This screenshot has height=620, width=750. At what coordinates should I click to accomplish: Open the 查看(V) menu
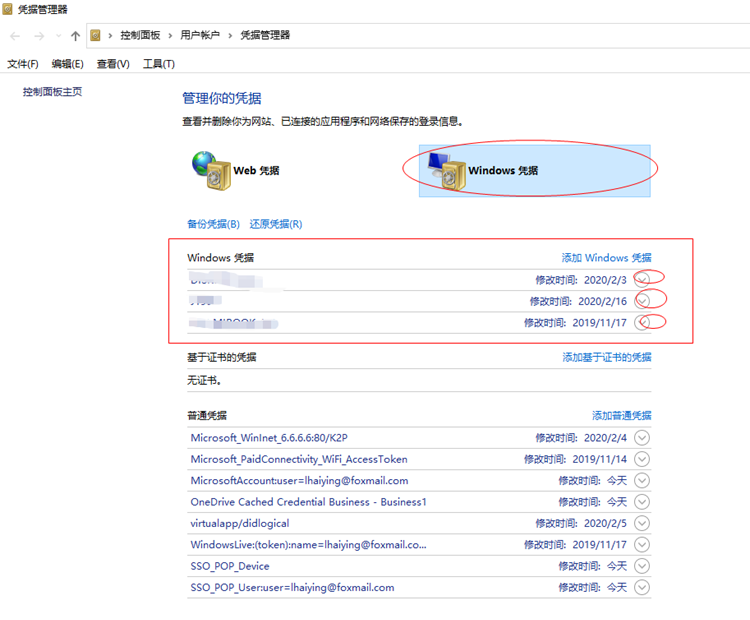113,64
